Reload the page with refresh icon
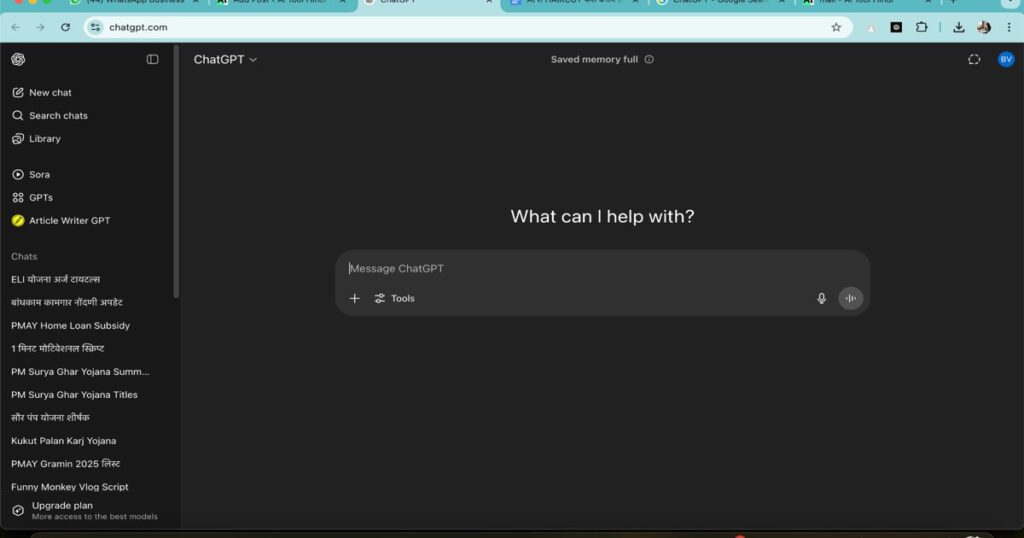This screenshot has height=538, width=1024. (65, 27)
